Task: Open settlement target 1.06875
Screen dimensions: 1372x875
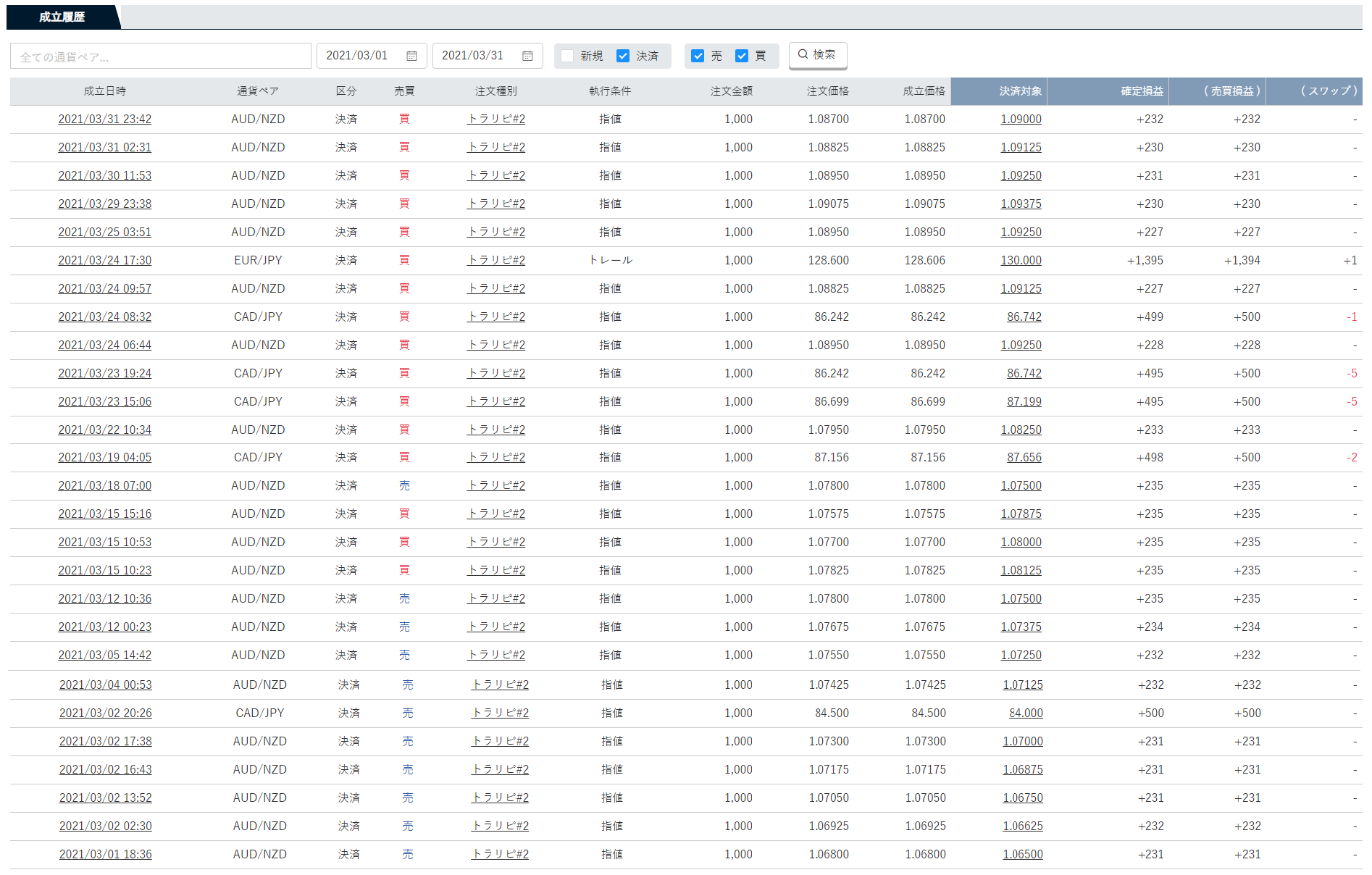Action: click(x=1023, y=769)
